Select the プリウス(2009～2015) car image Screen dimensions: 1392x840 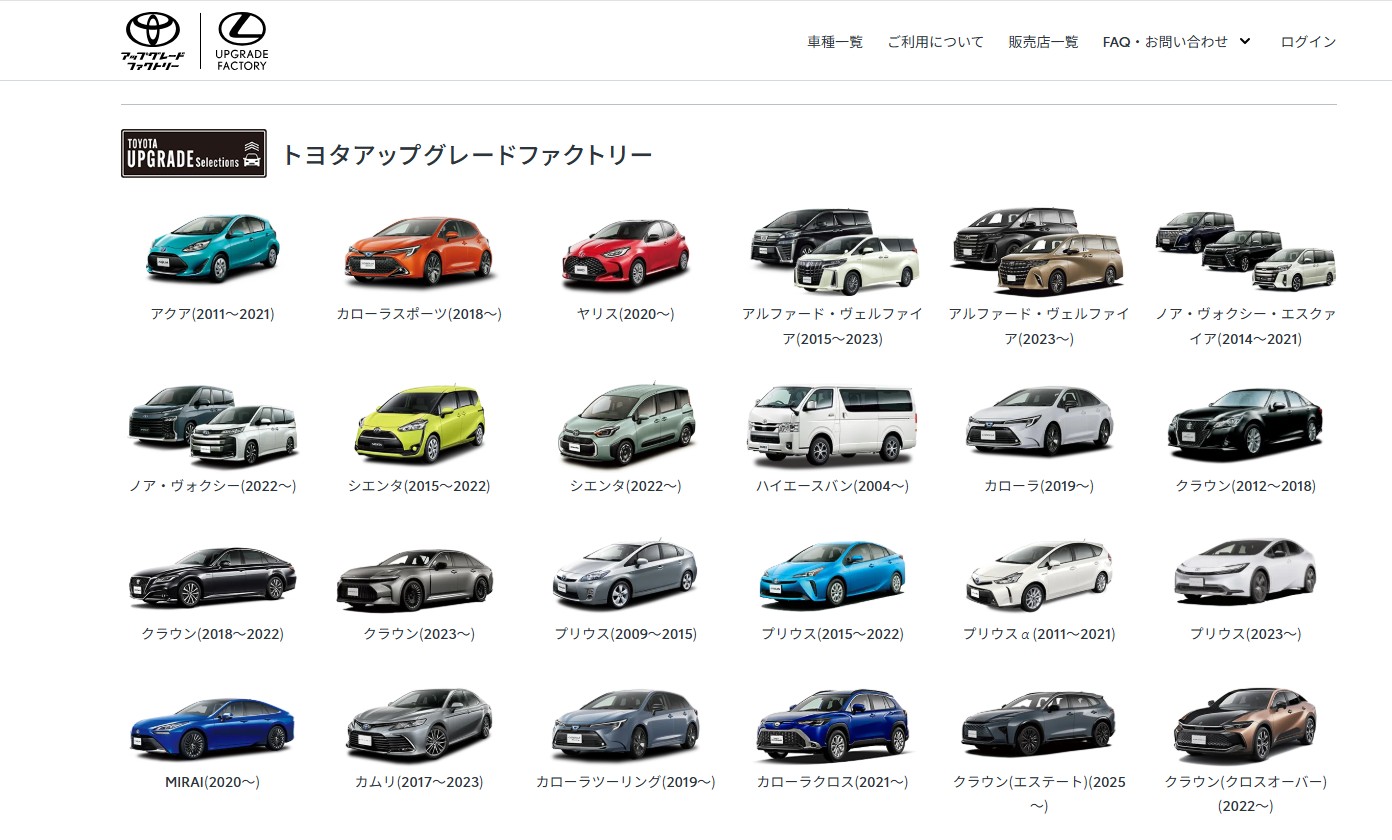coord(626,574)
